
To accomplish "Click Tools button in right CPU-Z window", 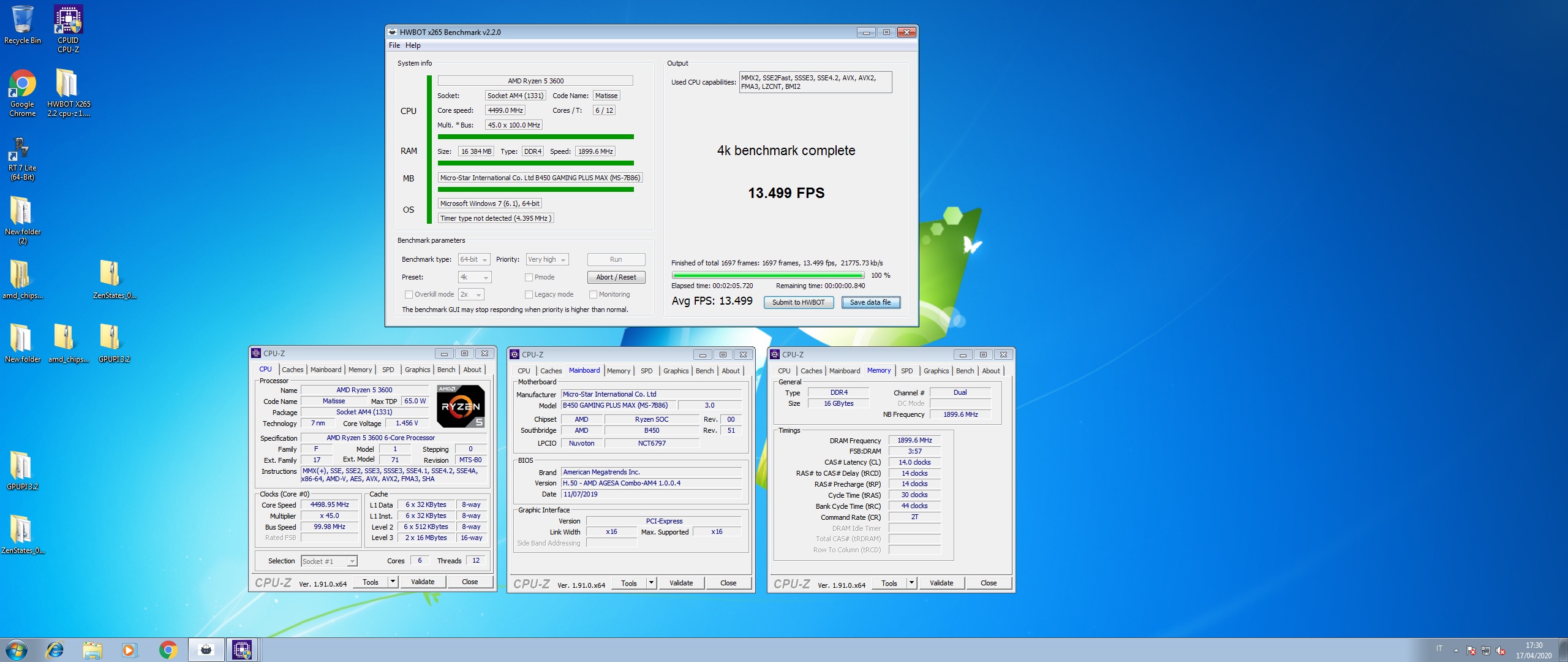I will coord(889,583).
